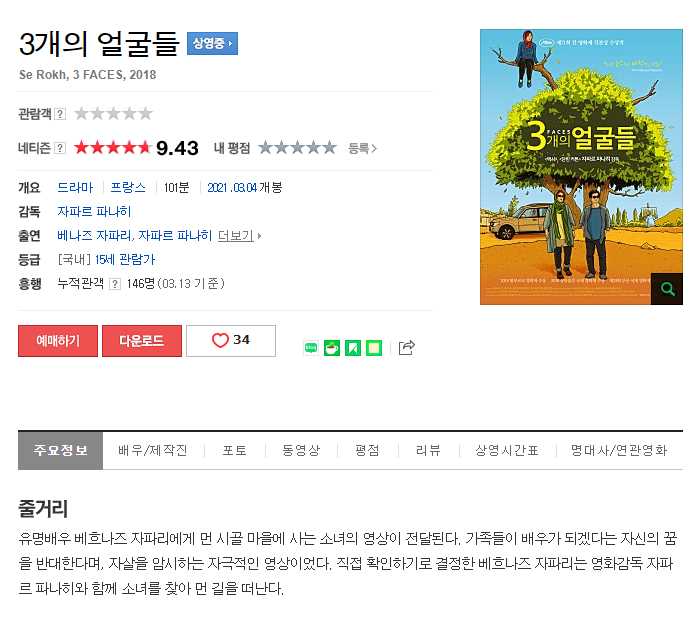This screenshot has width=699, height=619.
Task: Share to Naver Cafe coffee-cup icon
Action: tap(332, 348)
